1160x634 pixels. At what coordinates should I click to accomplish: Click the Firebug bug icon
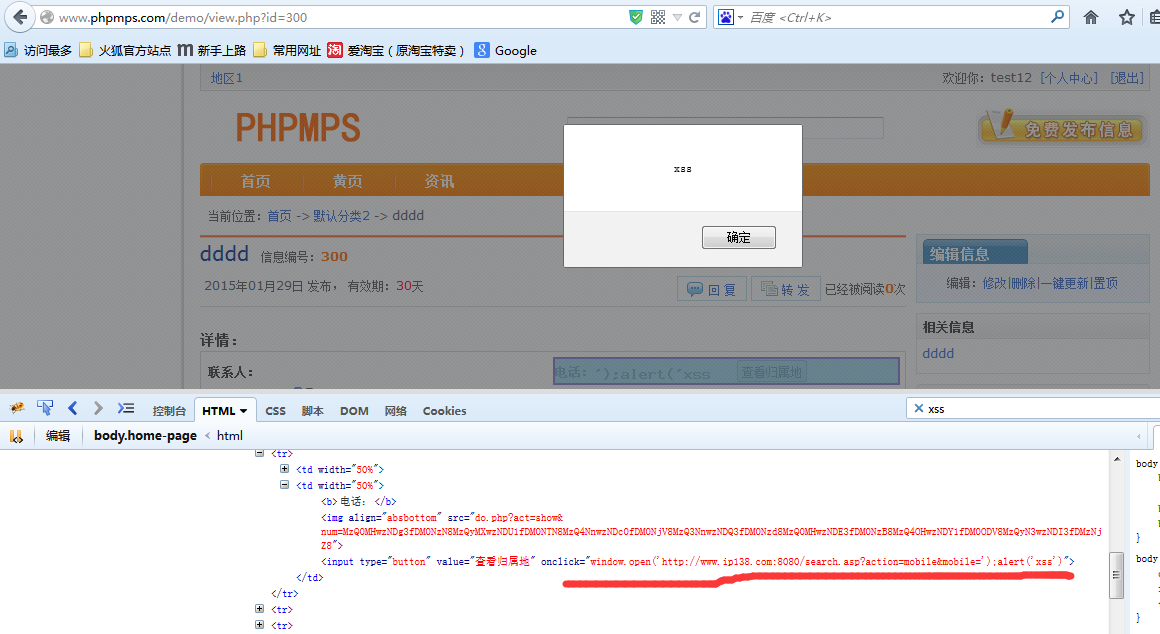tap(17, 408)
